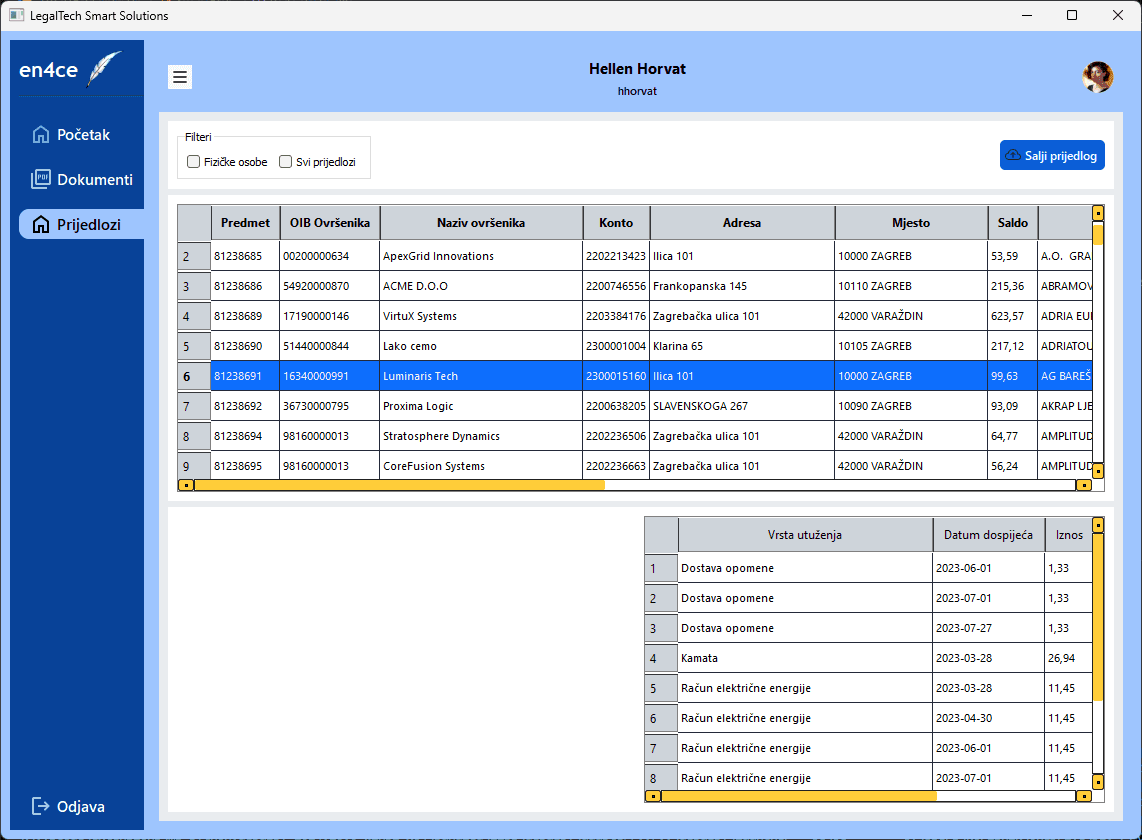
Task: Click the Odjava logout icon
Action: click(x=41, y=806)
